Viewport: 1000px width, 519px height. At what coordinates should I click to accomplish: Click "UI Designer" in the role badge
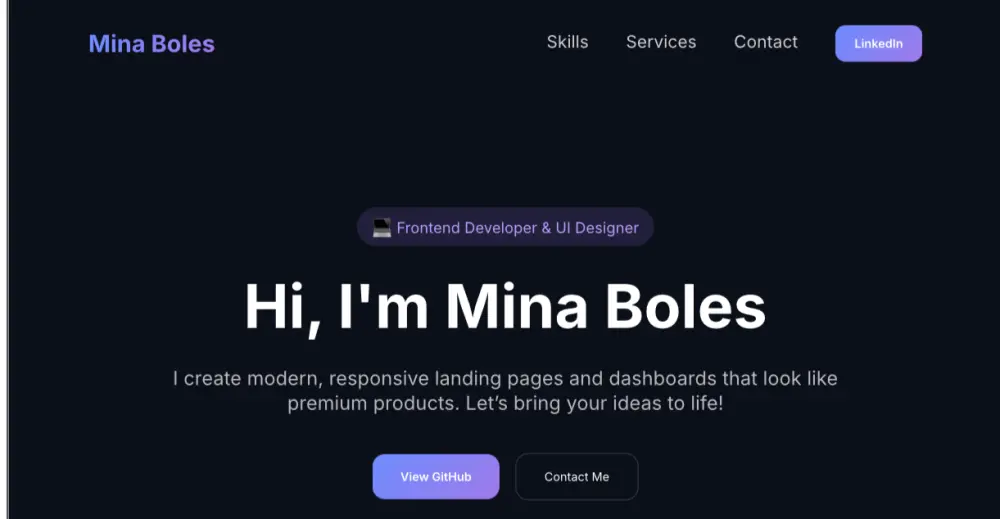coord(597,228)
